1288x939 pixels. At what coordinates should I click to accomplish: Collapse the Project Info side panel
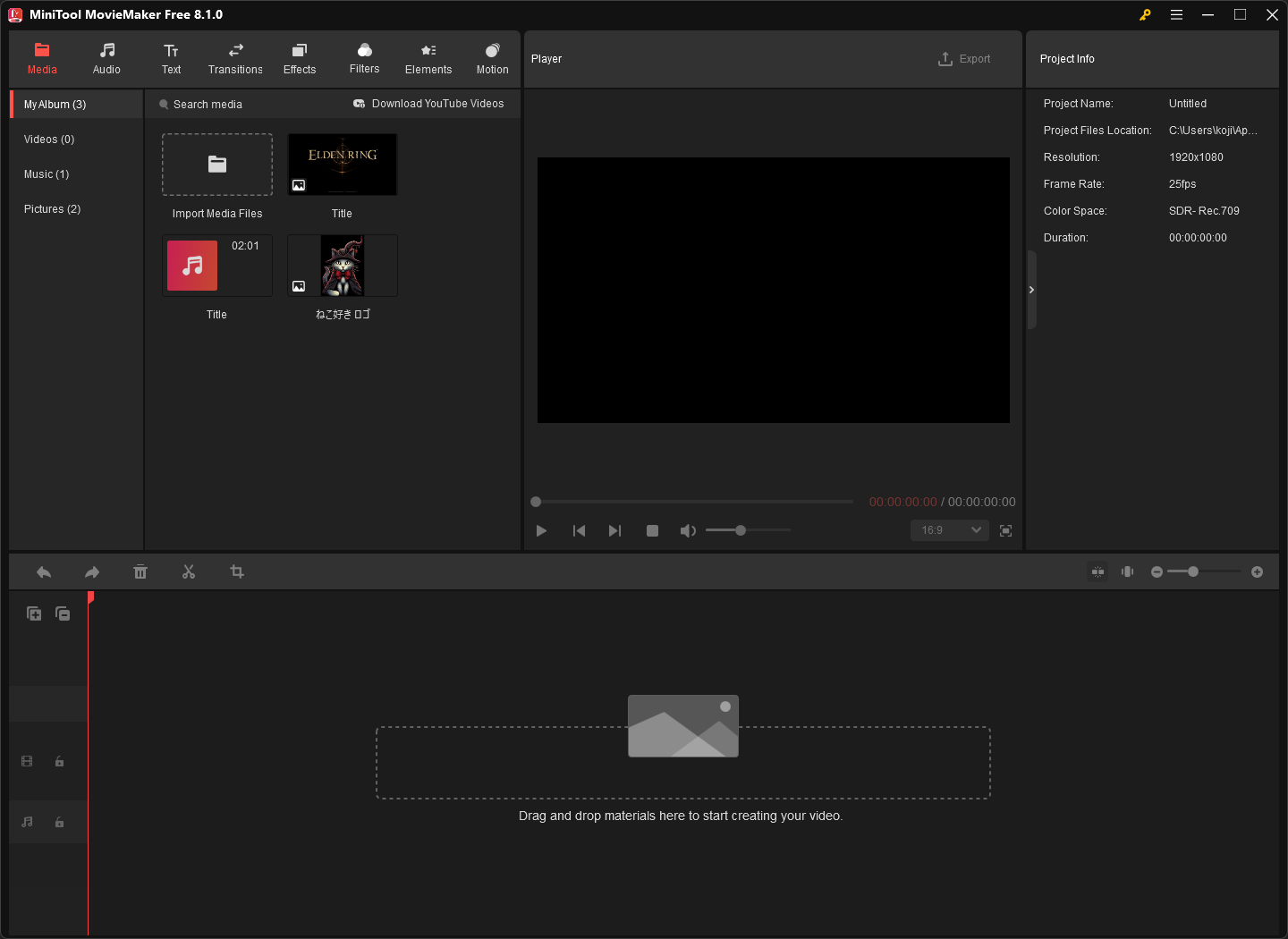pyautogui.click(x=1031, y=290)
